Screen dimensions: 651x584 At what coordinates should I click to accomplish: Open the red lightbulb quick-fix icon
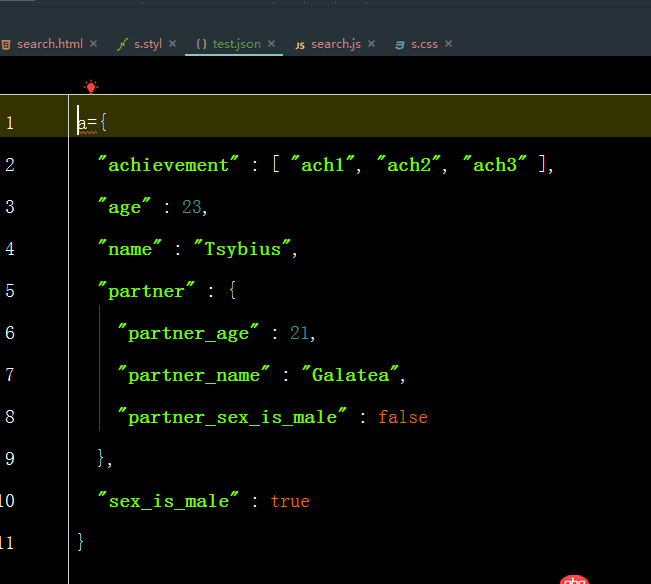(91, 87)
